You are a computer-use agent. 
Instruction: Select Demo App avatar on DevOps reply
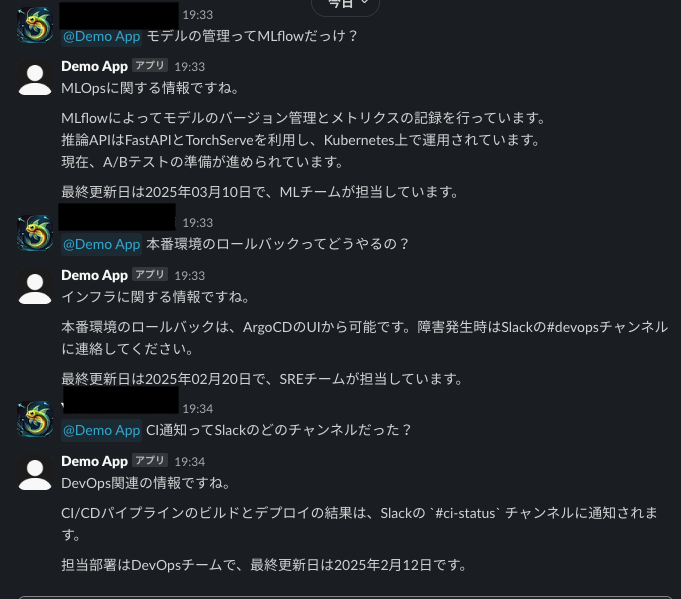point(35,473)
